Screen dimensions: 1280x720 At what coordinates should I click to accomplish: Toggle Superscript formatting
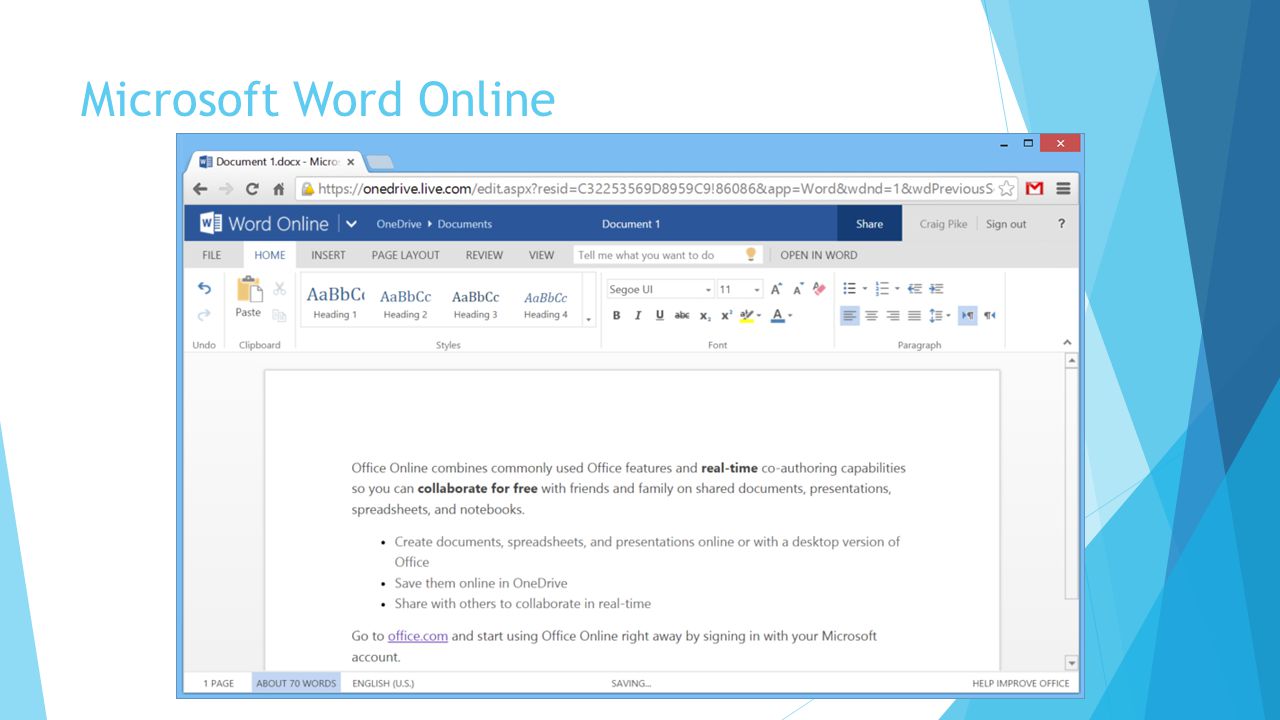point(726,316)
